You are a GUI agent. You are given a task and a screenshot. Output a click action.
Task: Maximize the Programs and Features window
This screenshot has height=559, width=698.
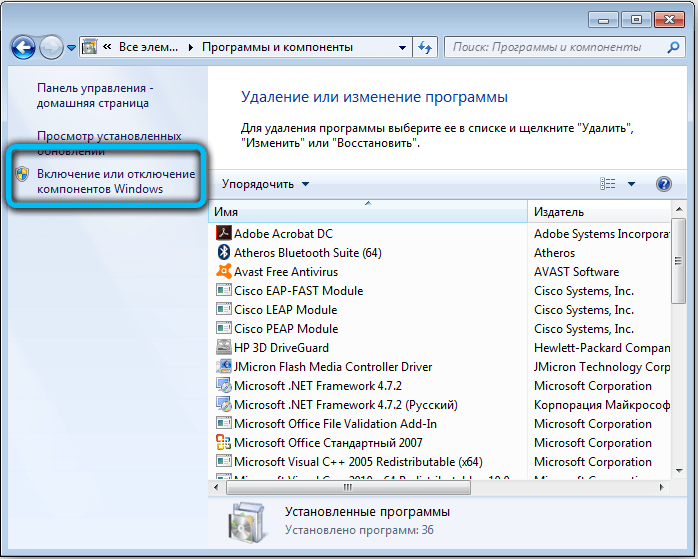pos(636,20)
